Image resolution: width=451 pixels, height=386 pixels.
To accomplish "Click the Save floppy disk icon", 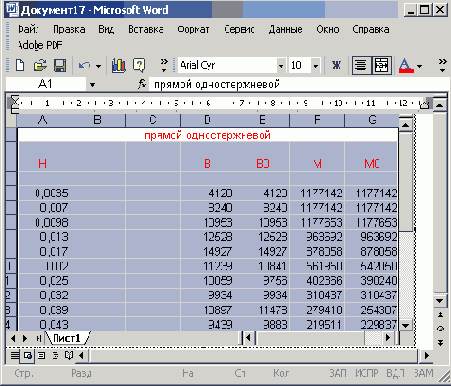I will pos(60,65).
